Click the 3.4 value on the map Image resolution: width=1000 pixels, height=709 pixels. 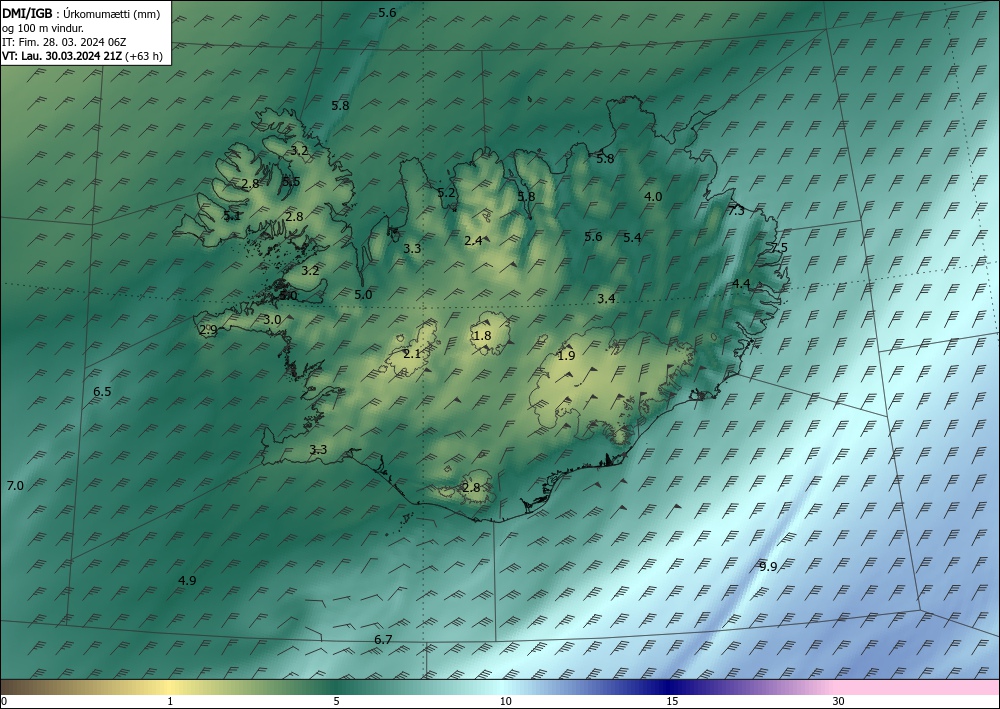pyautogui.click(x=606, y=298)
